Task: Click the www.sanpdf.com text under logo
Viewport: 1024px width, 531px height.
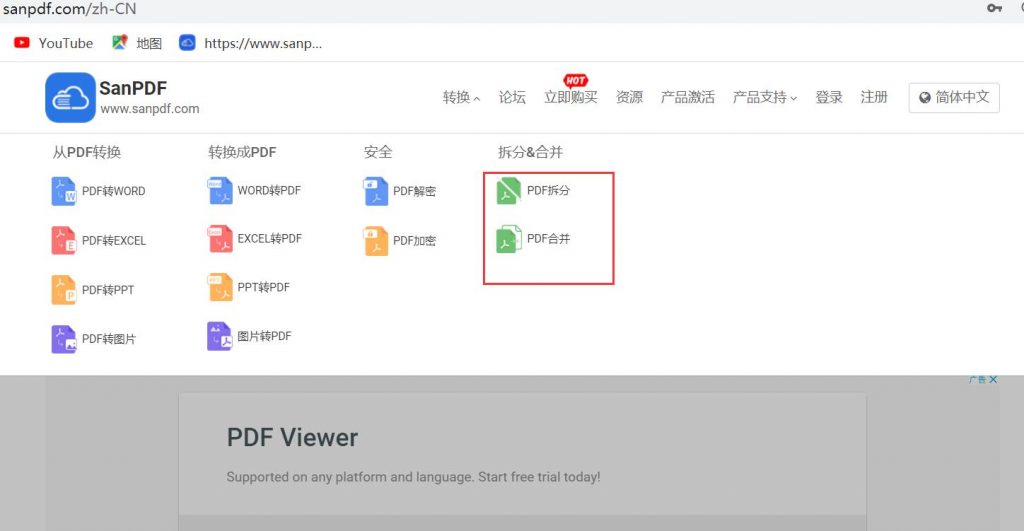Action: [x=150, y=109]
